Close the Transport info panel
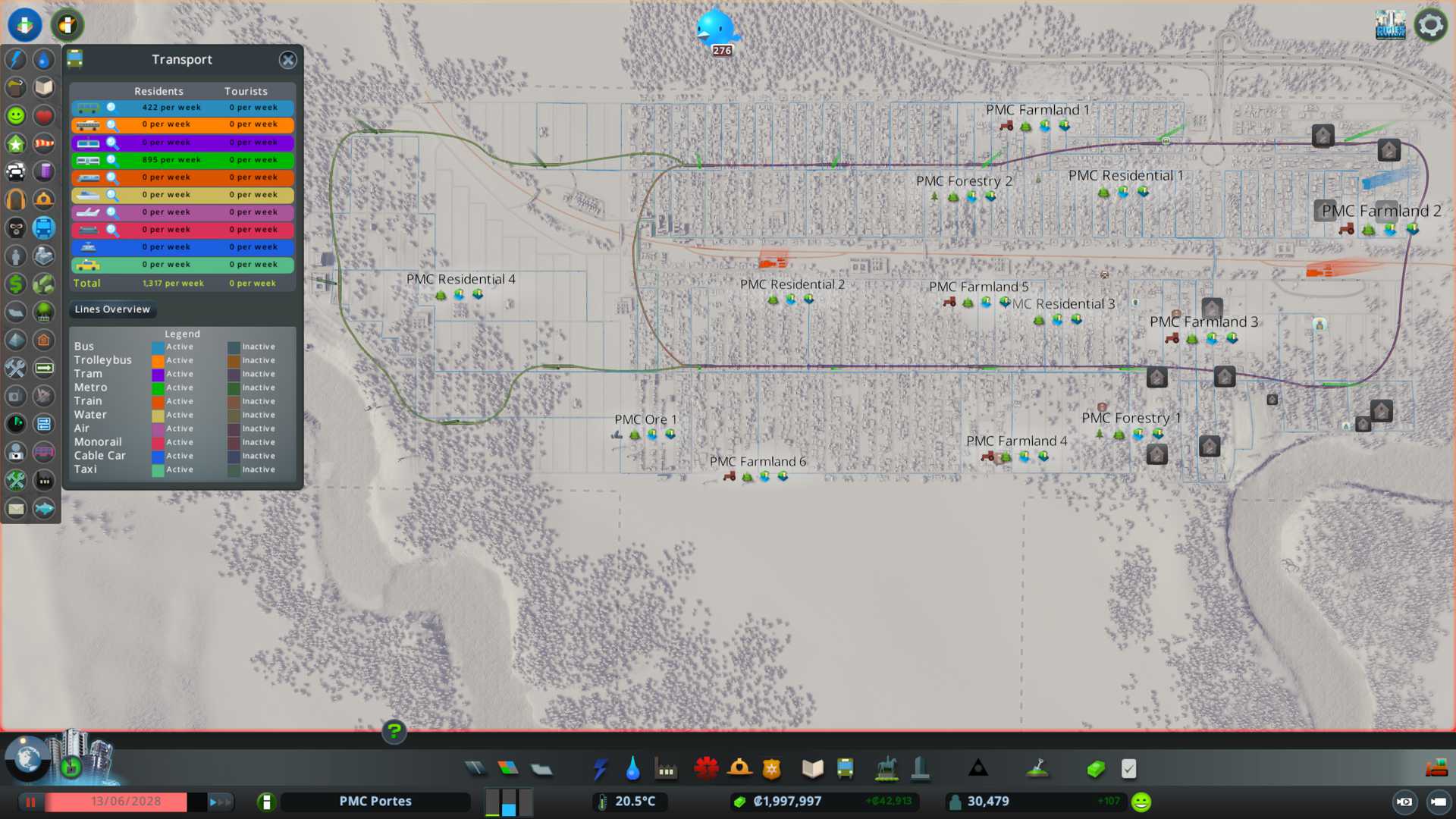Viewport: 1456px width, 819px height. tap(287, 60)
